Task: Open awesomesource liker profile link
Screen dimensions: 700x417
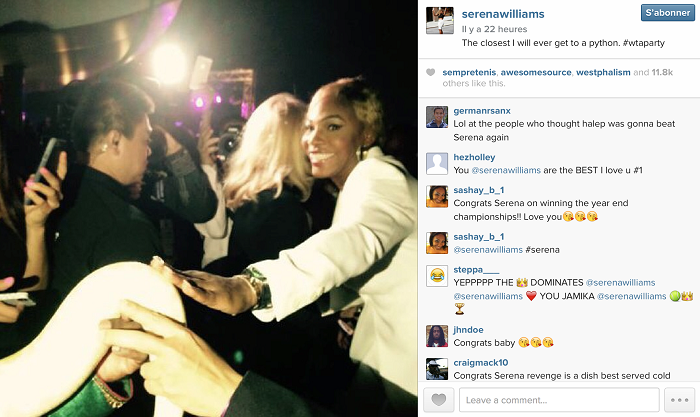Action: (536, 72)
